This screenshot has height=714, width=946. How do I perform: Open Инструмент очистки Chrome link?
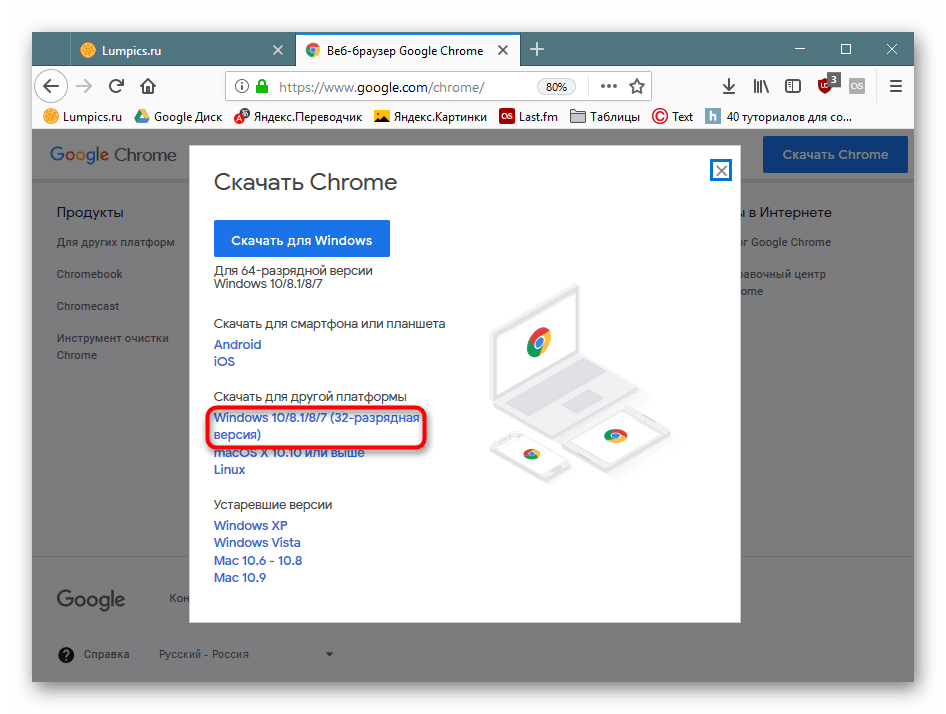coord(112,346)
